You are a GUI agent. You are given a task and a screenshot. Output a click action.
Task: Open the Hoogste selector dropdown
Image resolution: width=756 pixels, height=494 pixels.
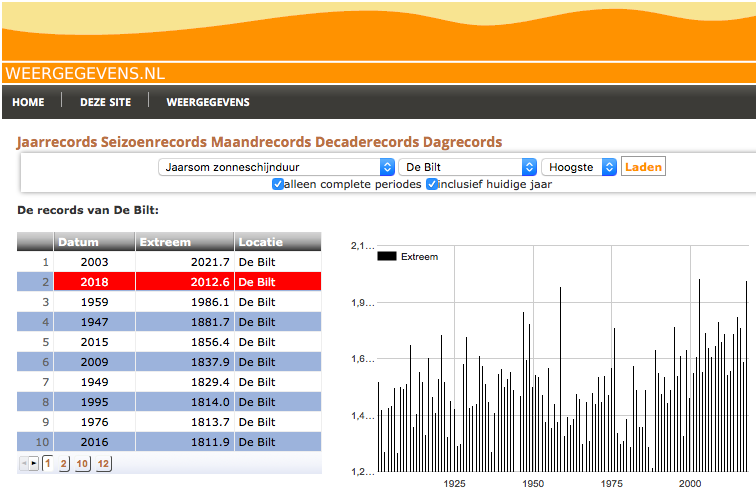[x=579, y=167]
